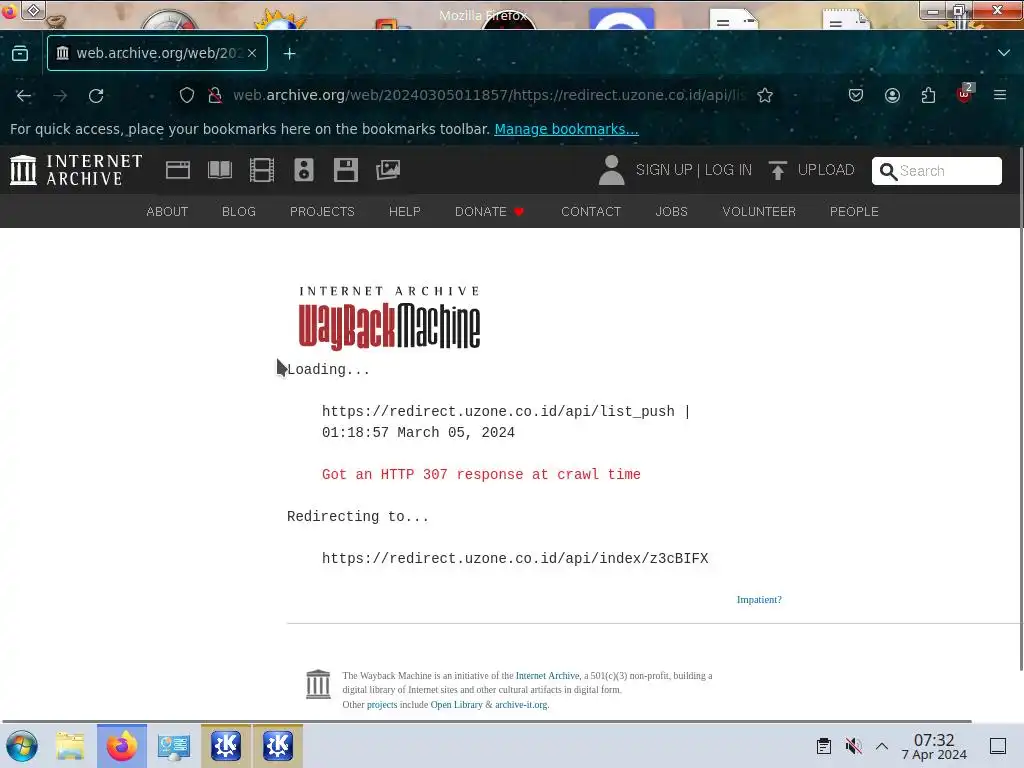Open the PROJECTS menu item
The height and width of the screenshot is (768, 1024).
click(322, 212)
